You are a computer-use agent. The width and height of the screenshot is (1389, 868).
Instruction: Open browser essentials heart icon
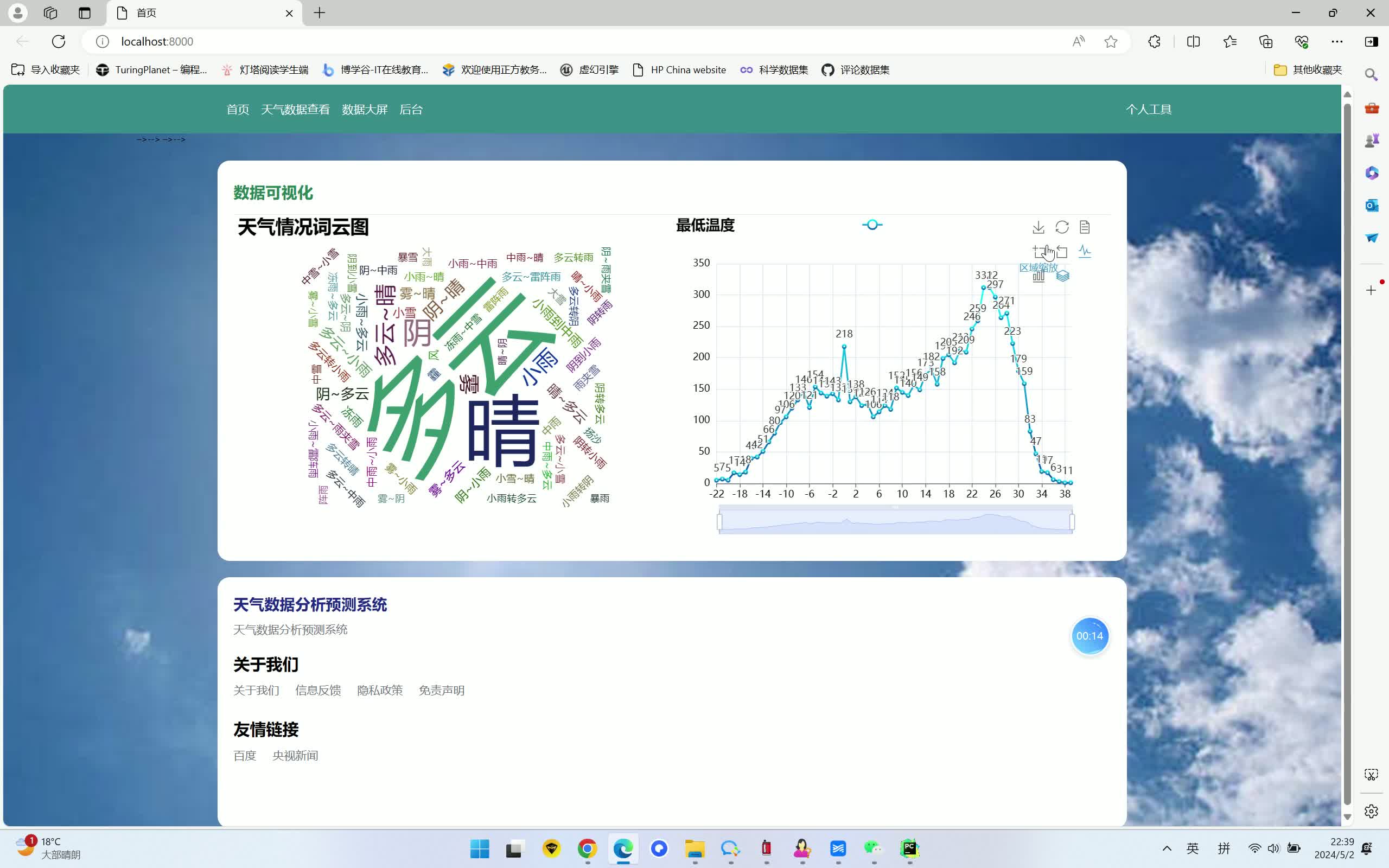1301,41
